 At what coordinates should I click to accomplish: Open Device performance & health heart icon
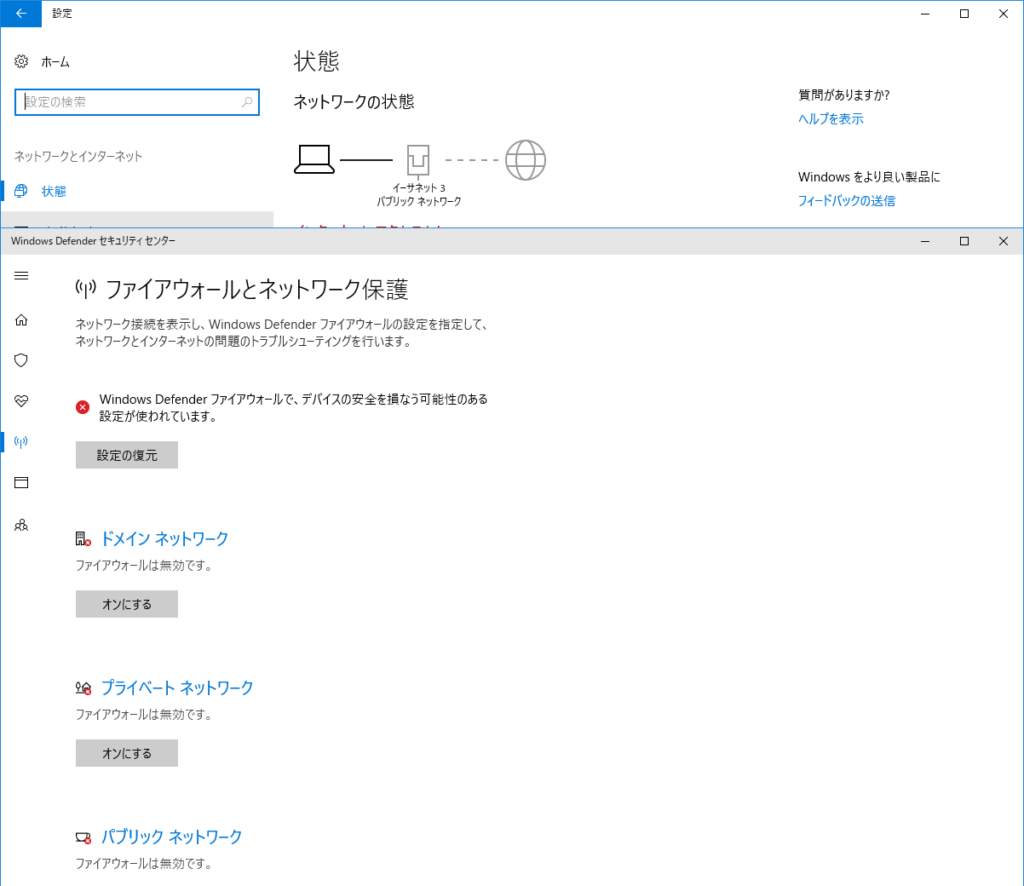pyautogui.click(x=21, y=401)
